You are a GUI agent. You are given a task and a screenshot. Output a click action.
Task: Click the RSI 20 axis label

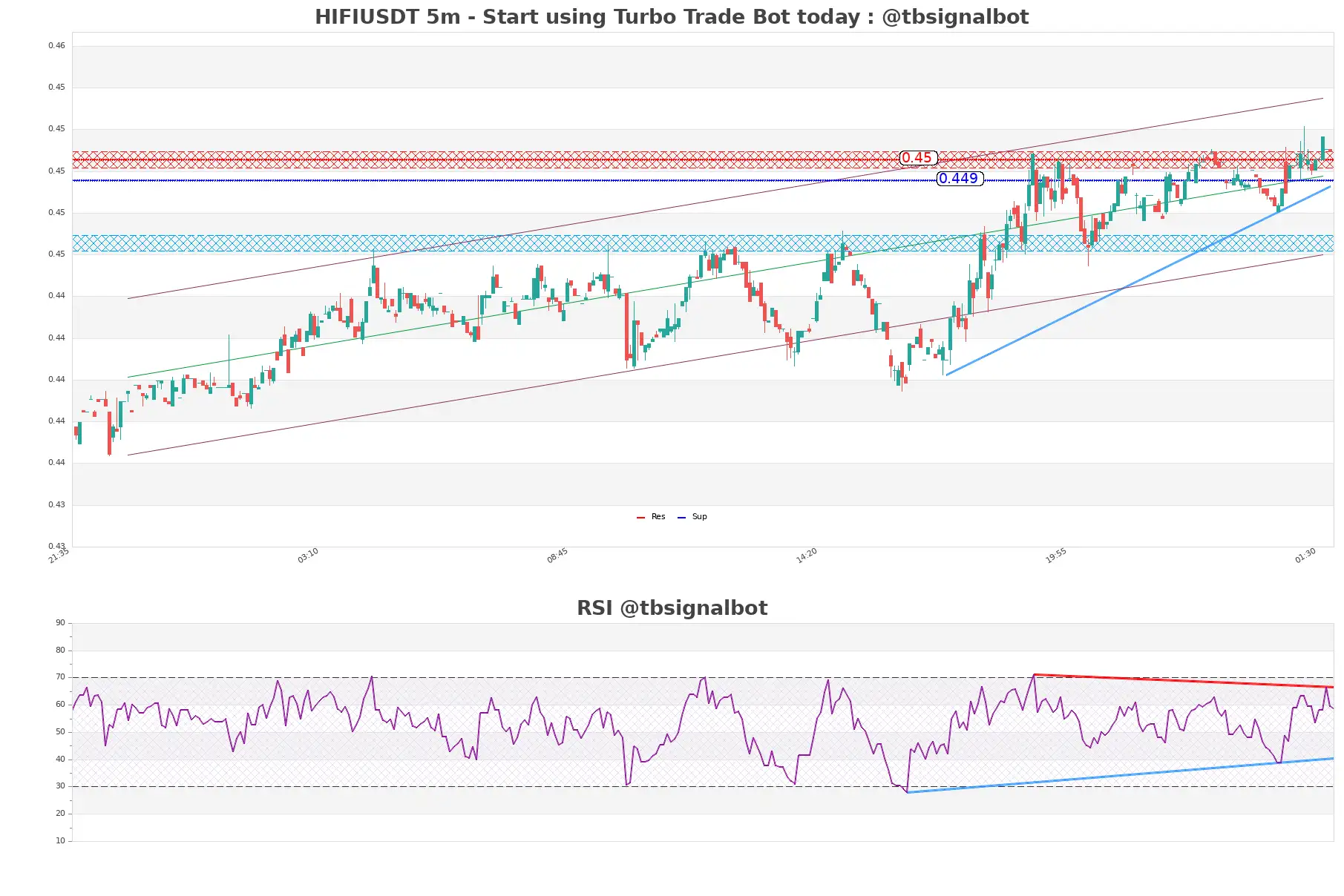tap(60, 813)
